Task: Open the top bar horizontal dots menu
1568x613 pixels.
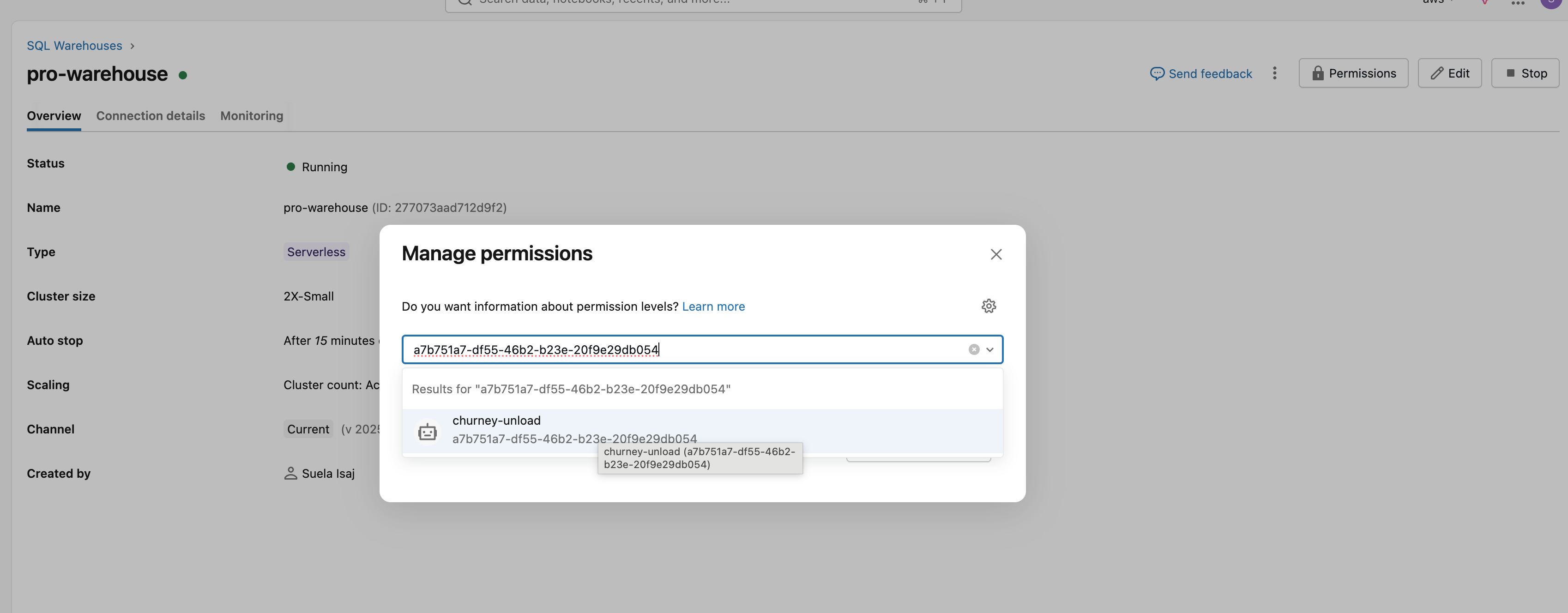Action: click(1518, 3)
